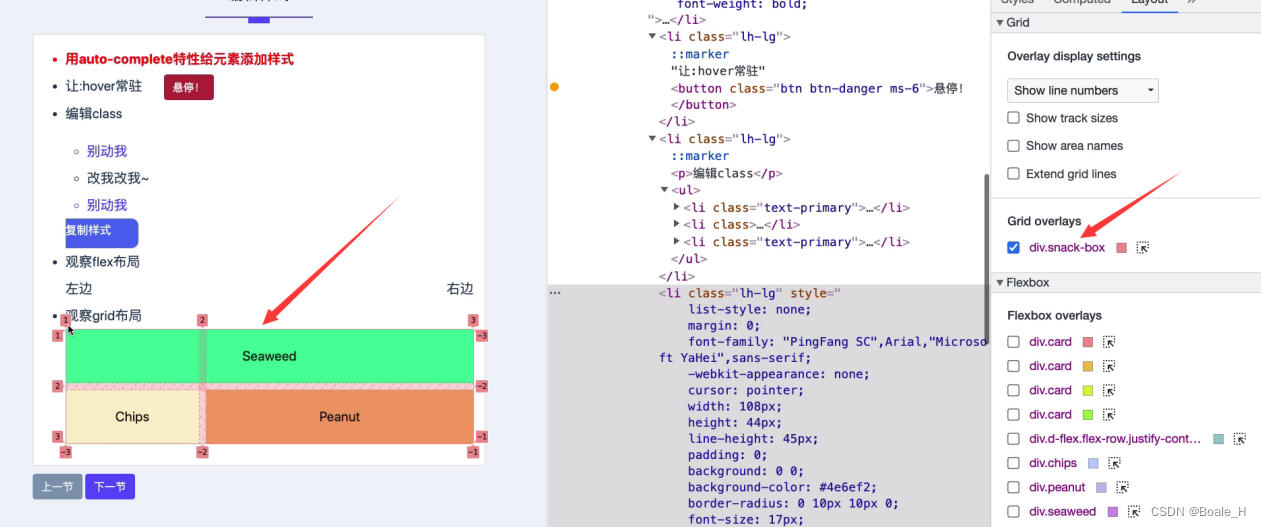Enable Show track sizes checkbox
This screenshot has width=1261, height=527.
pyautogui.click(x=1013, y=118)
